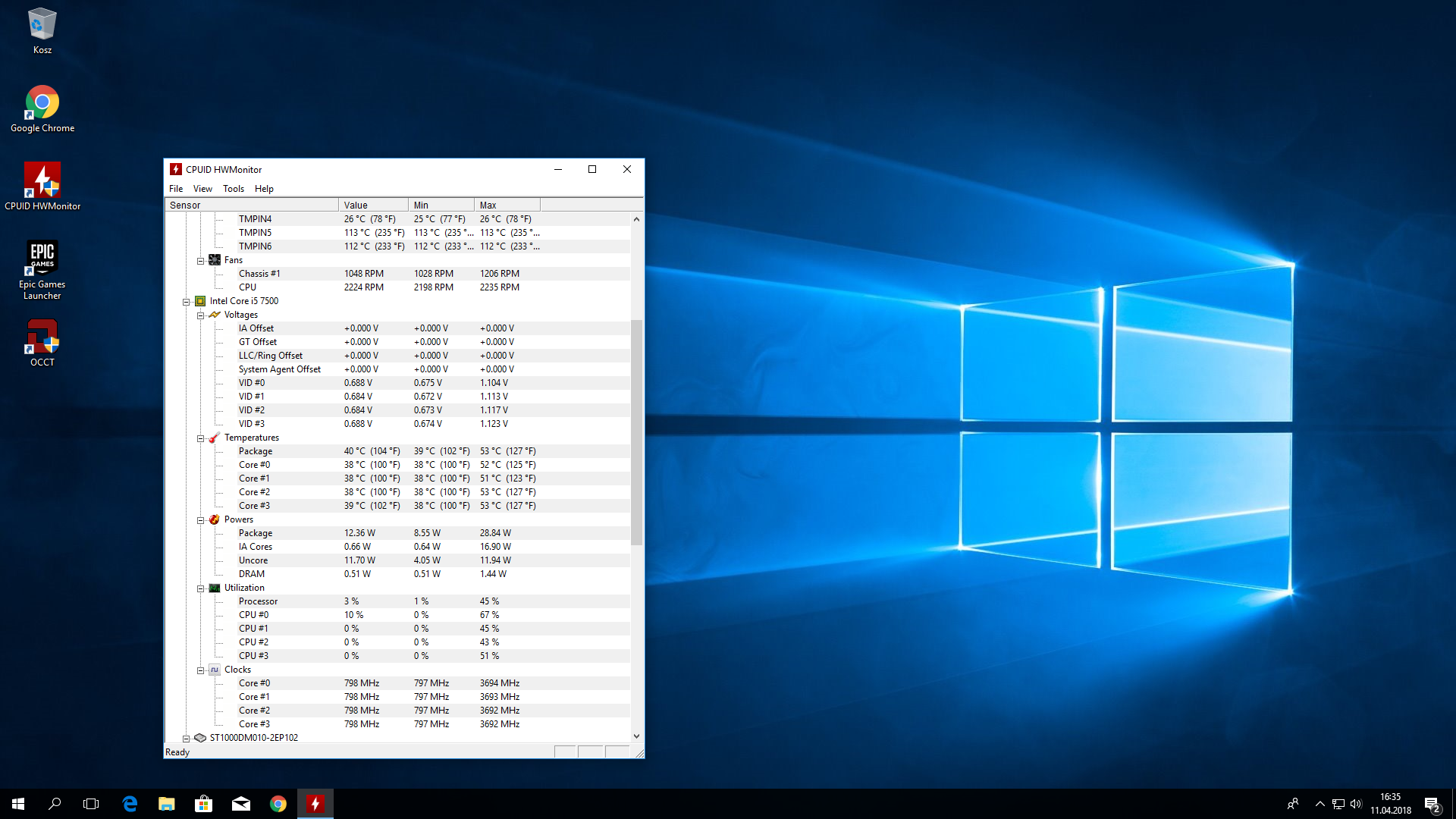Click the Temperatures thermometer icon
Viewport: 1456px width, 819px height.
(215, 438)
